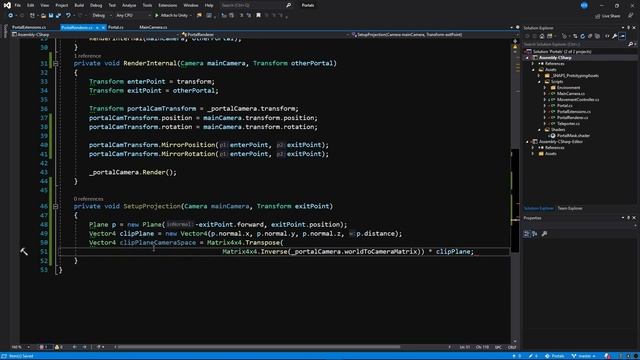Click the Portals repository status bar item

(555, 356)
